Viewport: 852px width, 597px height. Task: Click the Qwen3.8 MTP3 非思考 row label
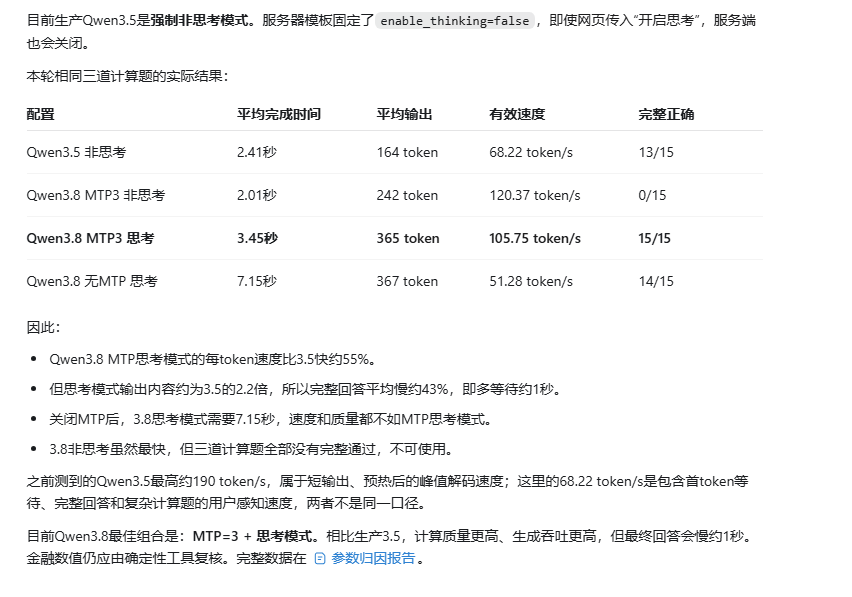click(x=96, y=195)
